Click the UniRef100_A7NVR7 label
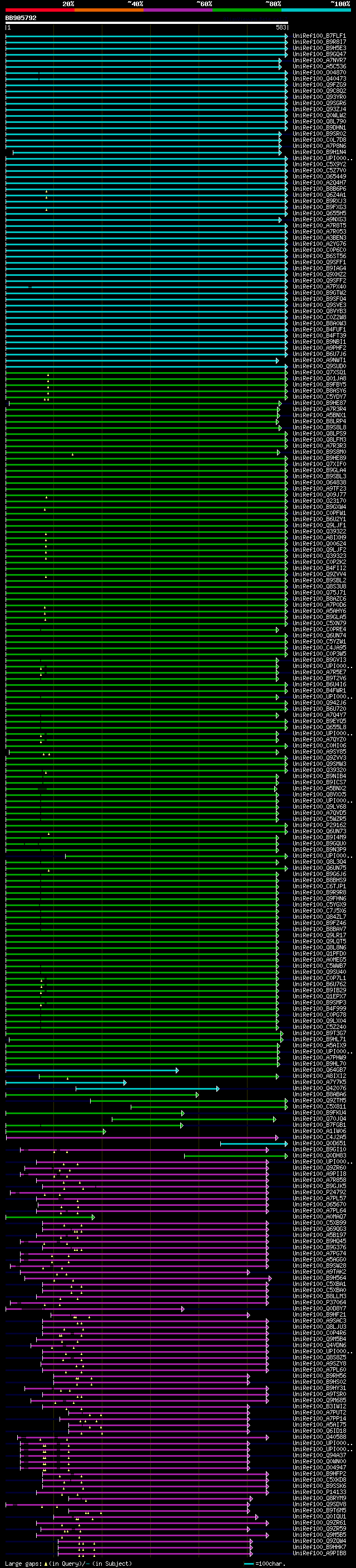The height and width of the screenshot is (1568, 356). [319, 60]
